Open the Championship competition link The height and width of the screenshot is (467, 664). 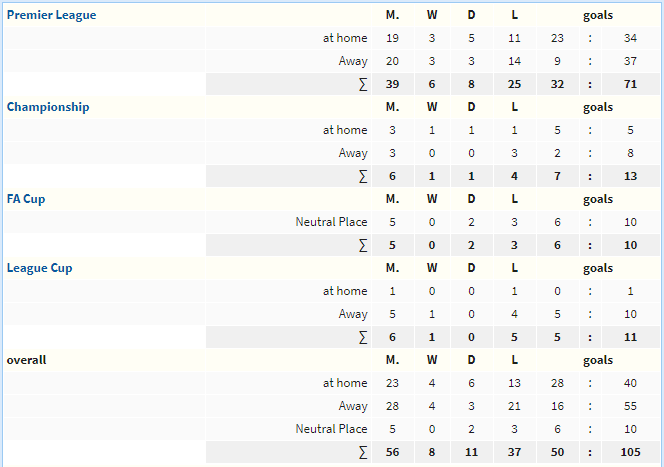pyautogui.click(x=48, y=107)
